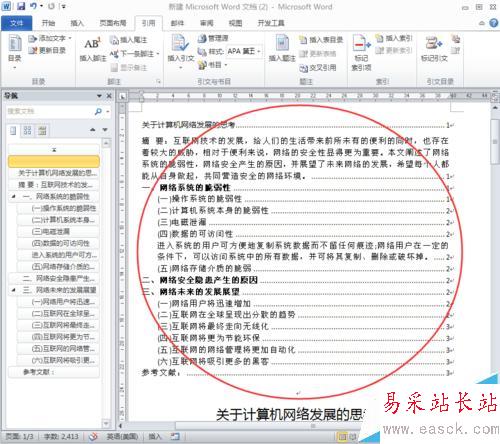
Task: Open the Bibliography (书目) dropdown arrow
Action: (x=226, y=65)
